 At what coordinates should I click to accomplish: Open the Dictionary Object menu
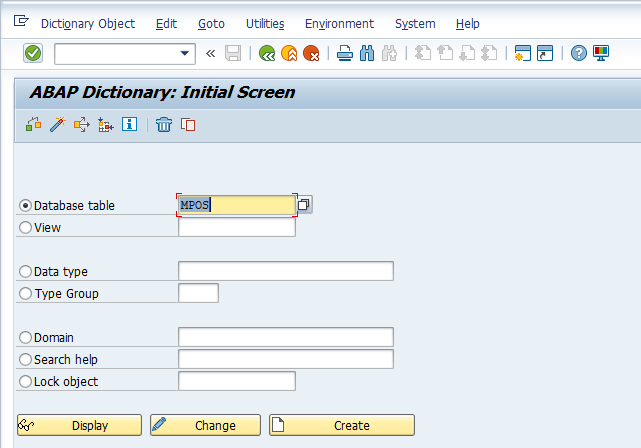(88, 24)
